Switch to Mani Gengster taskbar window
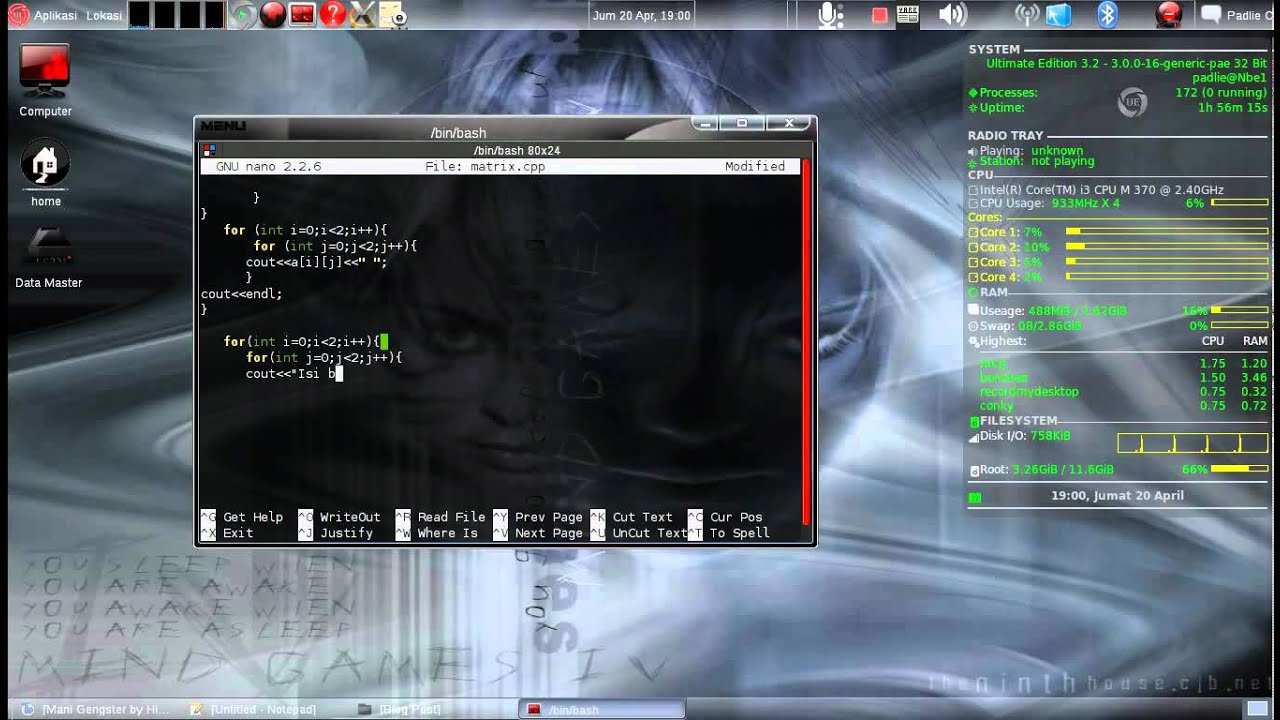 click(96, 710)
